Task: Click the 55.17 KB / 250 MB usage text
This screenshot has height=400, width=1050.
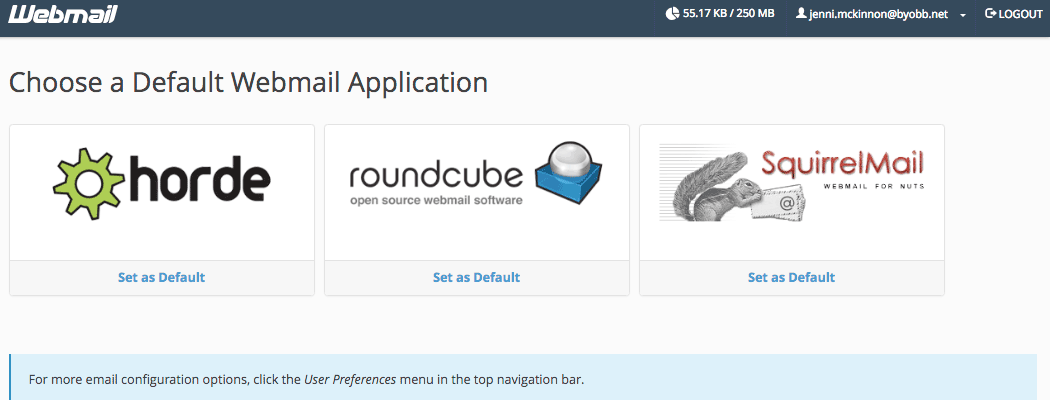Action: point(729,13)
